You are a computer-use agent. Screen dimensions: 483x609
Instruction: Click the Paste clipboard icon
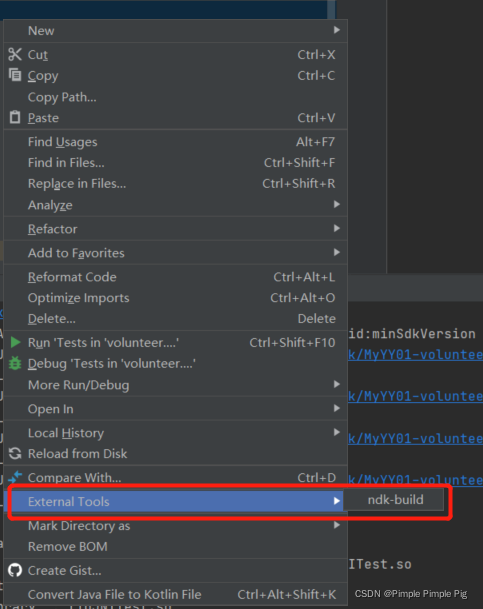click(15, 117)
